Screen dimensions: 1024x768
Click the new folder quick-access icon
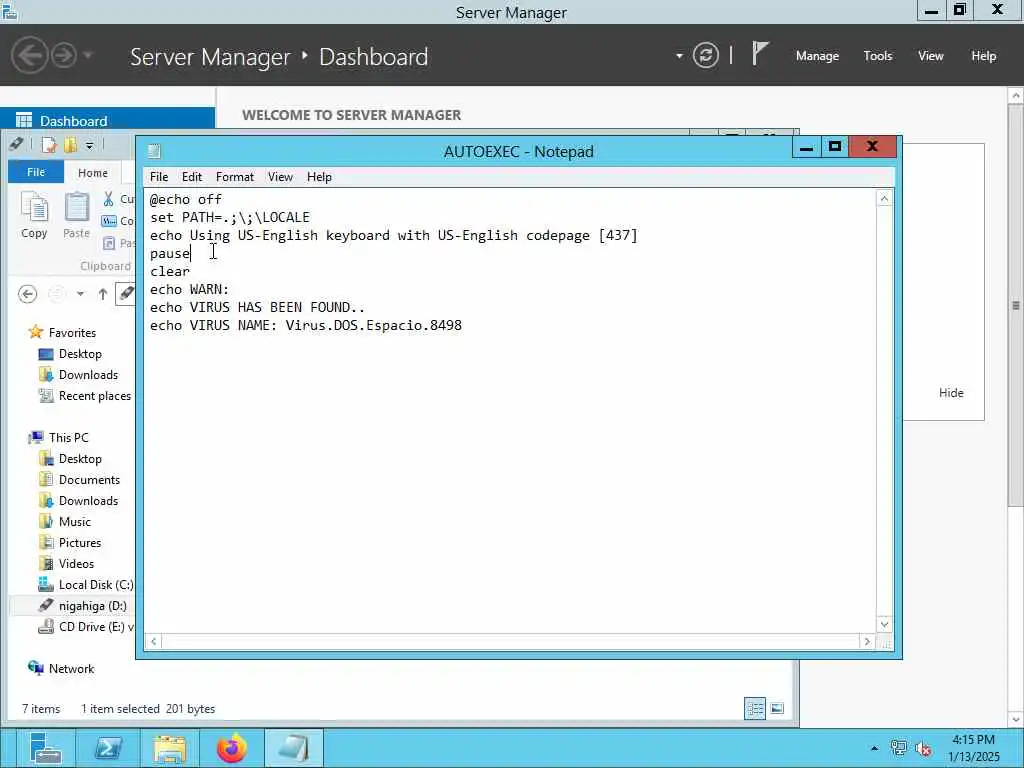pos(70,144)
